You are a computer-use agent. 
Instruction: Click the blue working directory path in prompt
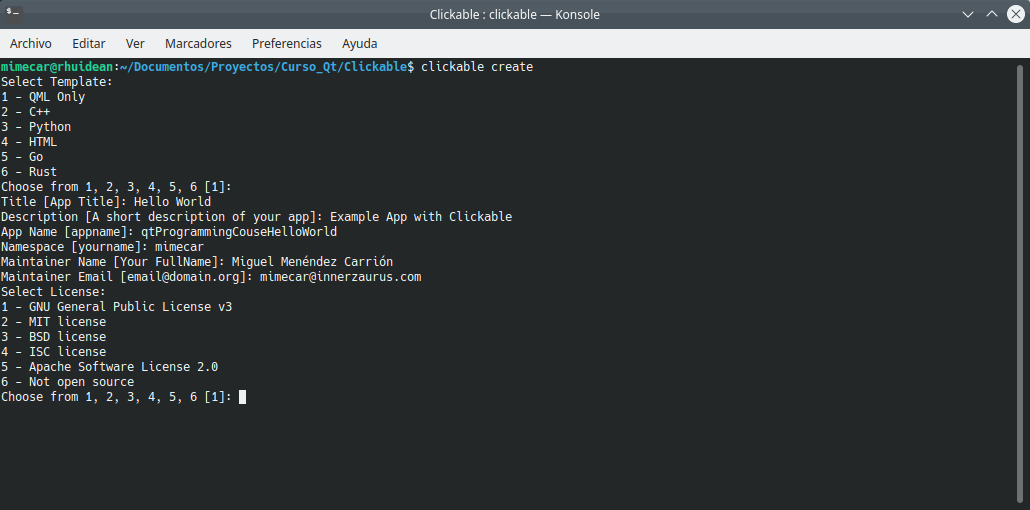coord(264,67)
